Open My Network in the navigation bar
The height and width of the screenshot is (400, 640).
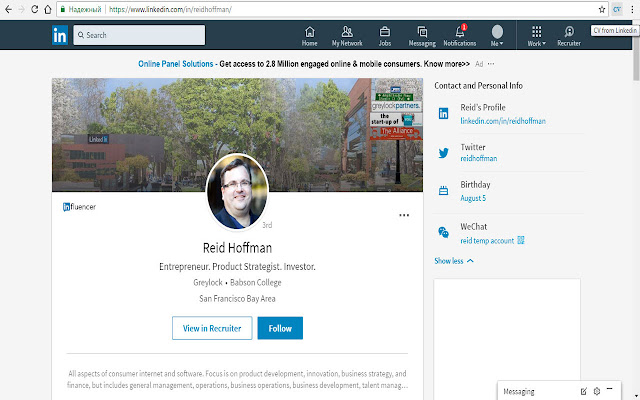pos(347,36)
